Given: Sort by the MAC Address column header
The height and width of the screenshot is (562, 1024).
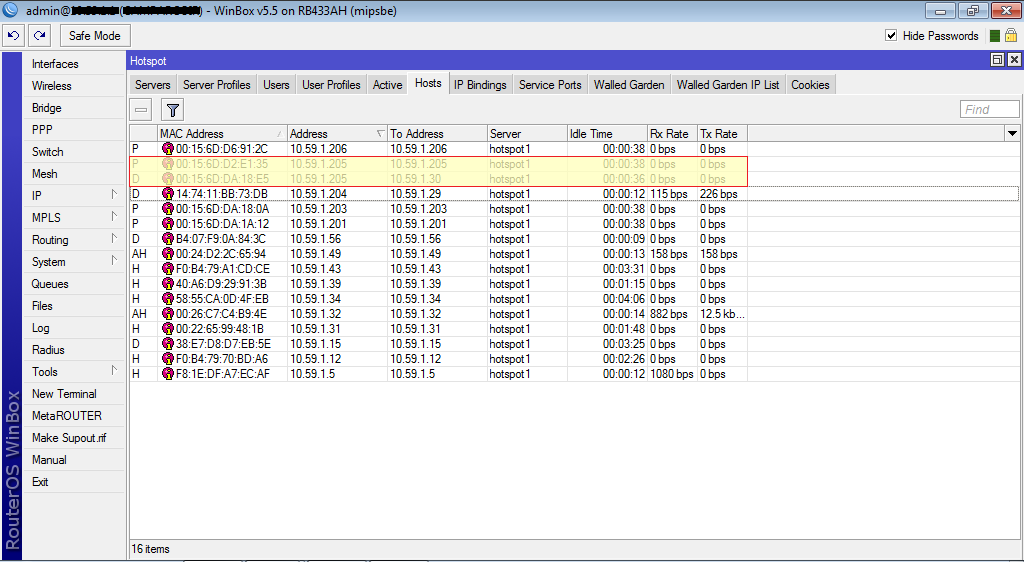Looking at the screenshot, I should (x=222, y=134).
